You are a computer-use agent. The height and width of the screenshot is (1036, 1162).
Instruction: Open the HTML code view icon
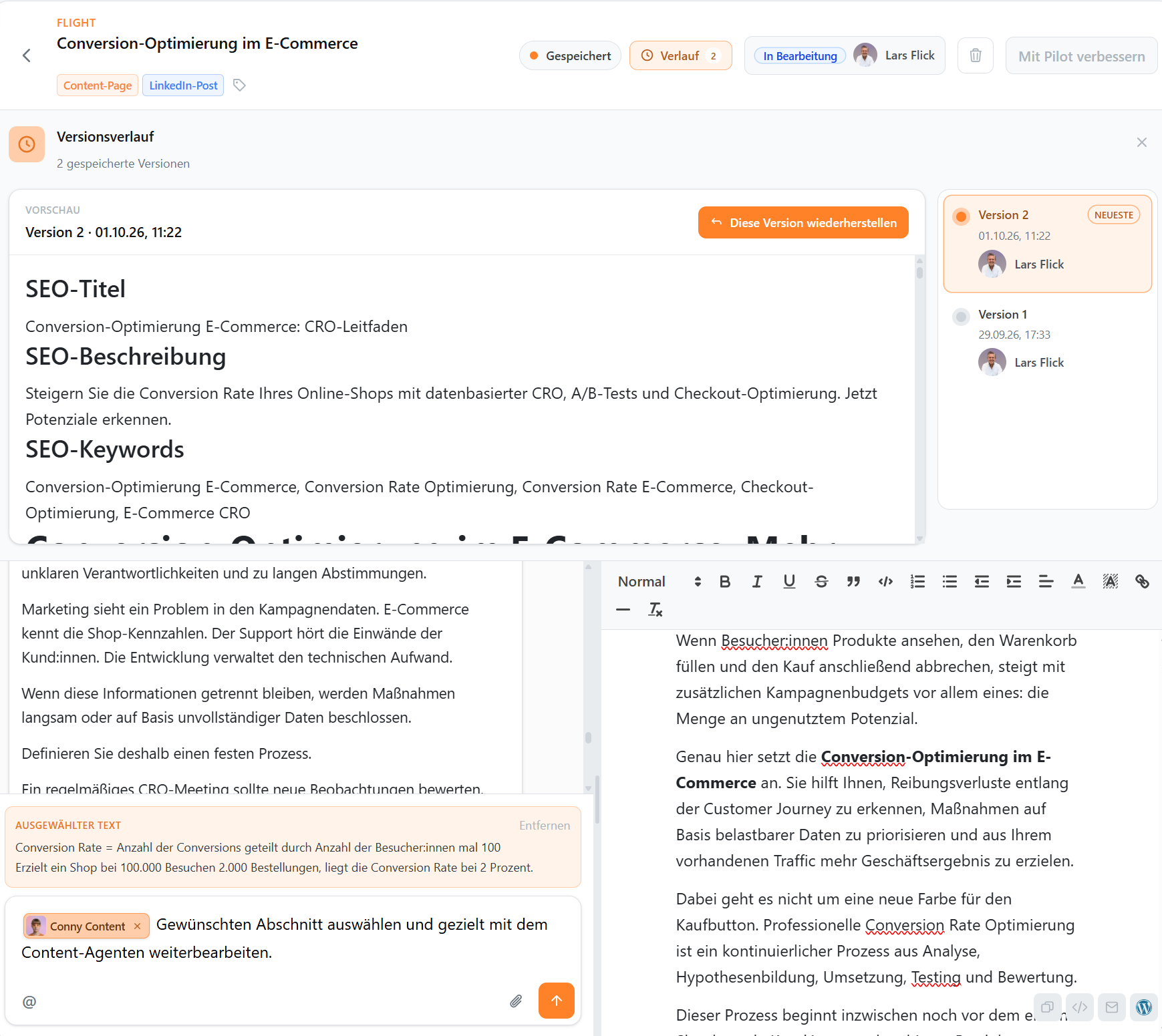coord(1079,1007)
